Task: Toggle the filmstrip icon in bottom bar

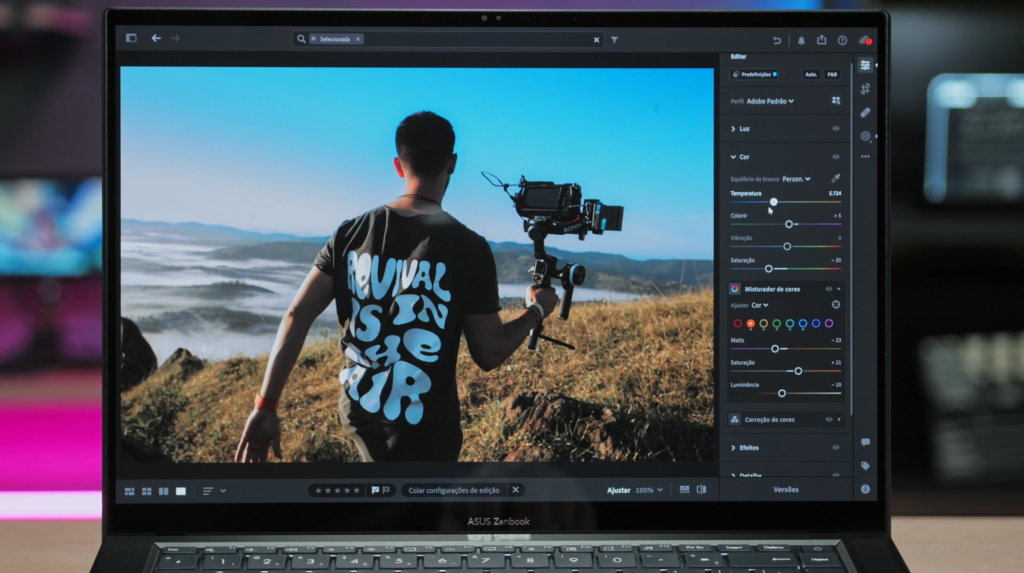Action: coord(684,489)
